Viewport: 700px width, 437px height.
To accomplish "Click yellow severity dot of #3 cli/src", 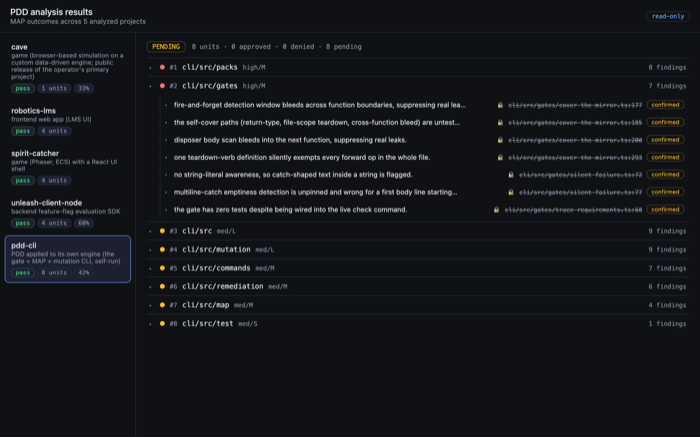I will click(x=162, y=231).
